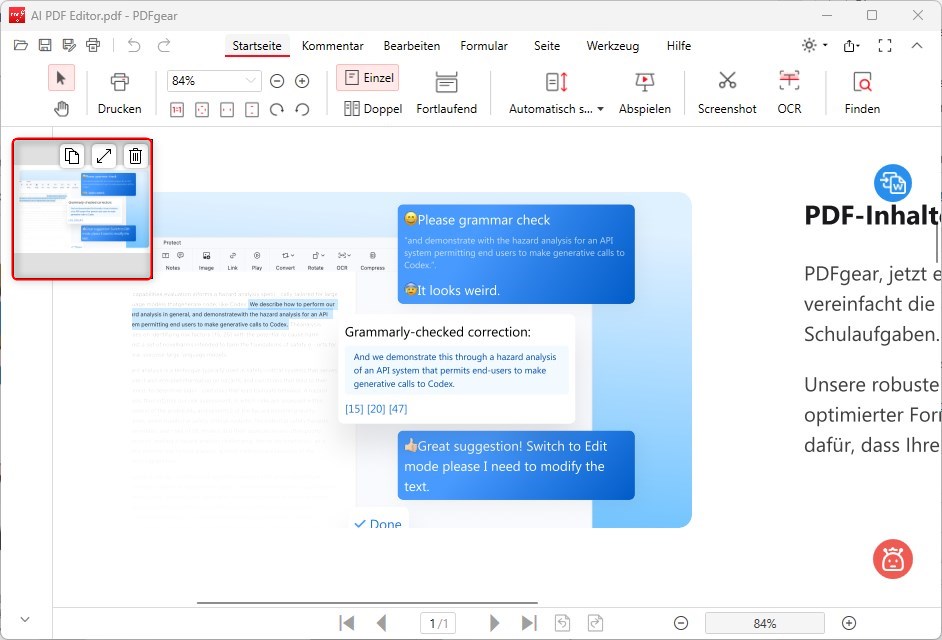The image size is (942, 640).
Task: Select the page 1 thumbnail
Action: coord(82,209)
